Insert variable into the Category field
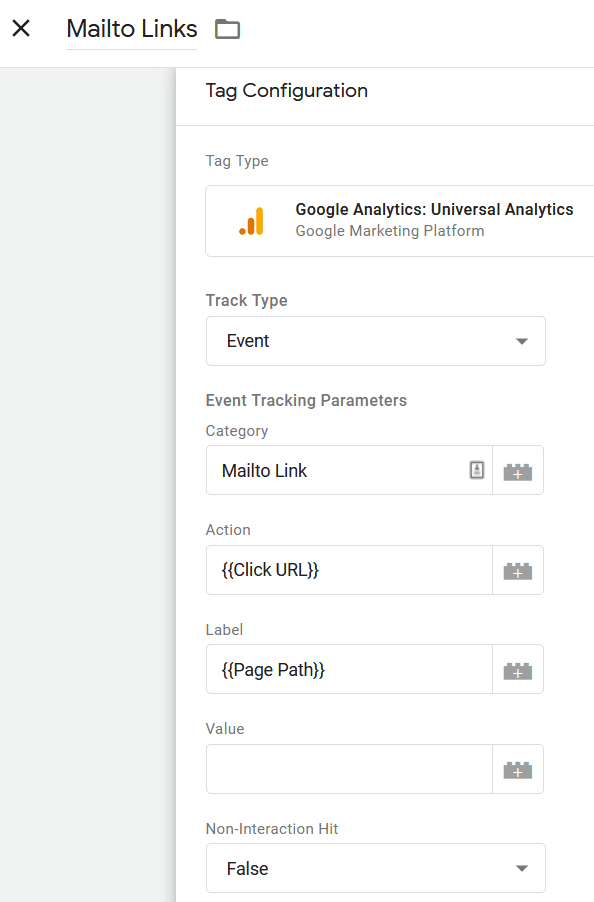 tap(518, 471)
